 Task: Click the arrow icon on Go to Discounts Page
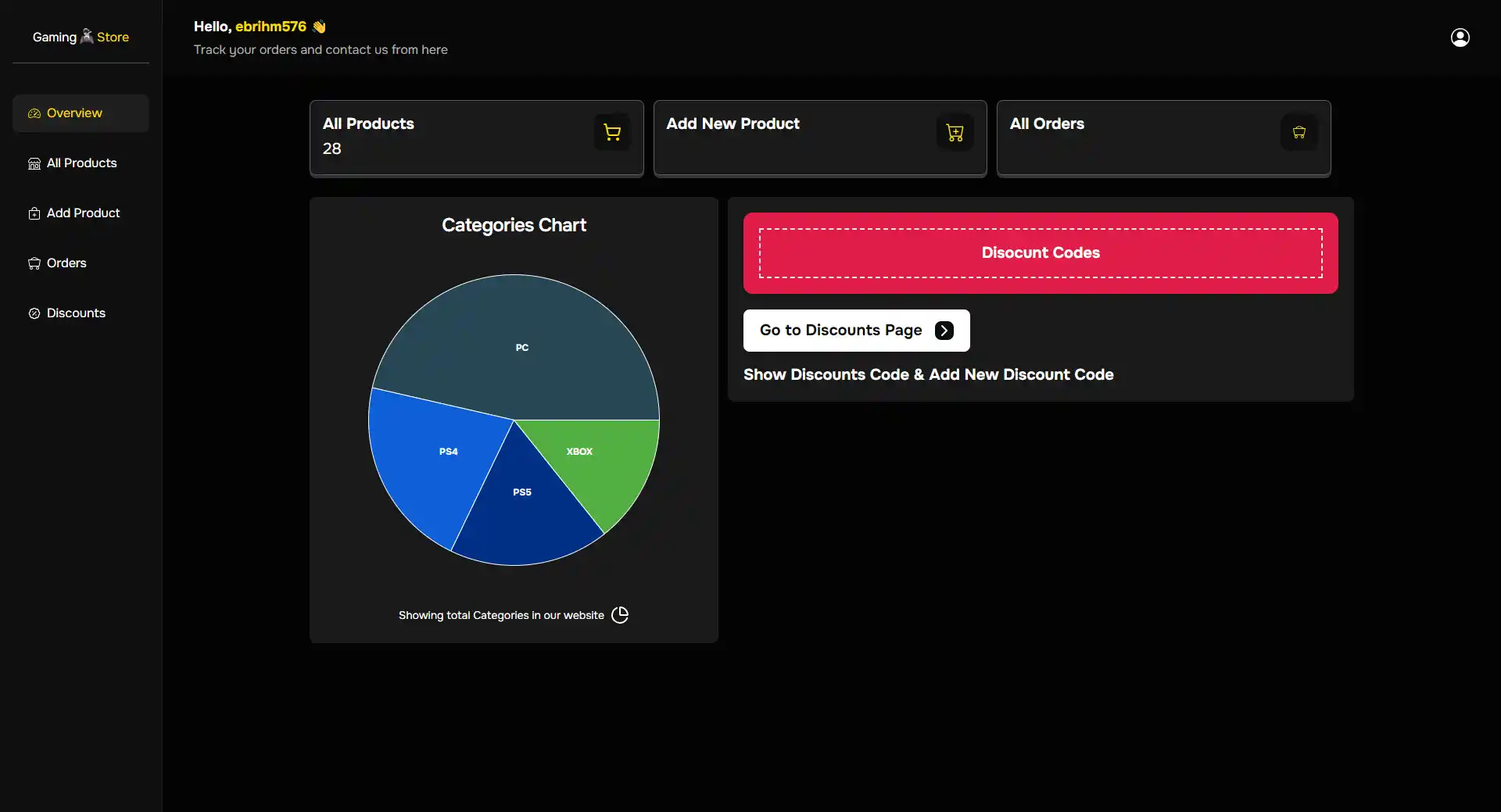coord(944,331)
